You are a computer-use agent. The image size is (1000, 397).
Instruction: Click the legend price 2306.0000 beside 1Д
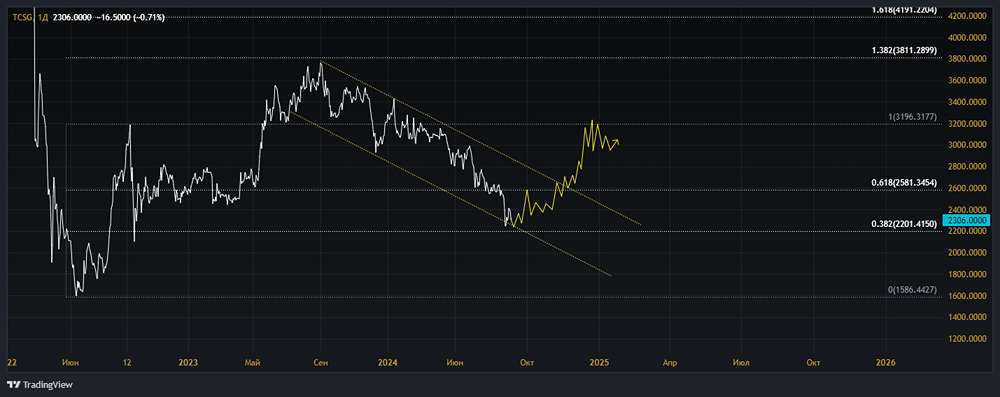(x=72, y=17)
